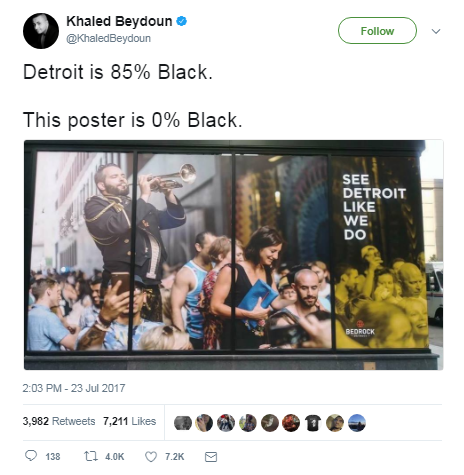Click the Follow button
Image resolution: width=464 pixels, height=475 pixels.
click(377, 31)
